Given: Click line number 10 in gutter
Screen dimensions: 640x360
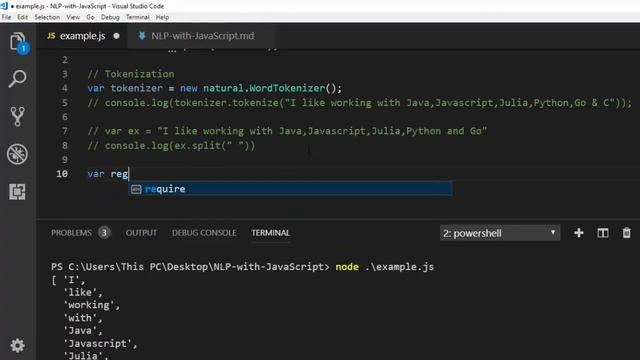Looking at the screenshot, I should tap(62, 174).
